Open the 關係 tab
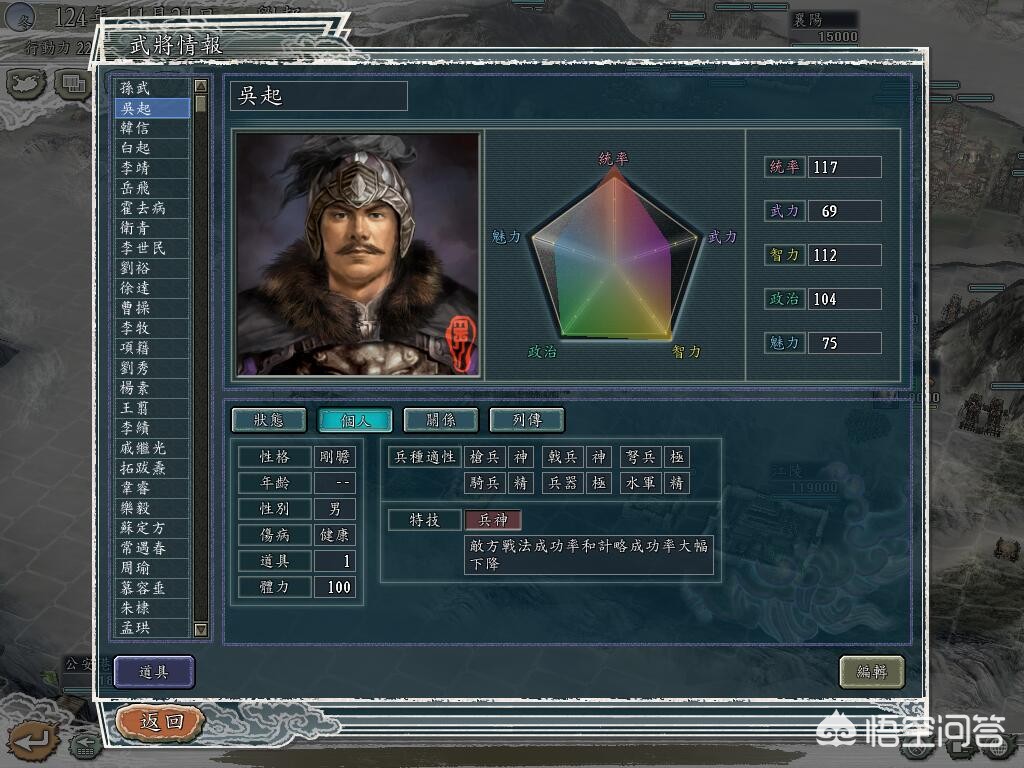Viewport: 1024px width, 768px height. tap(440, 420)
